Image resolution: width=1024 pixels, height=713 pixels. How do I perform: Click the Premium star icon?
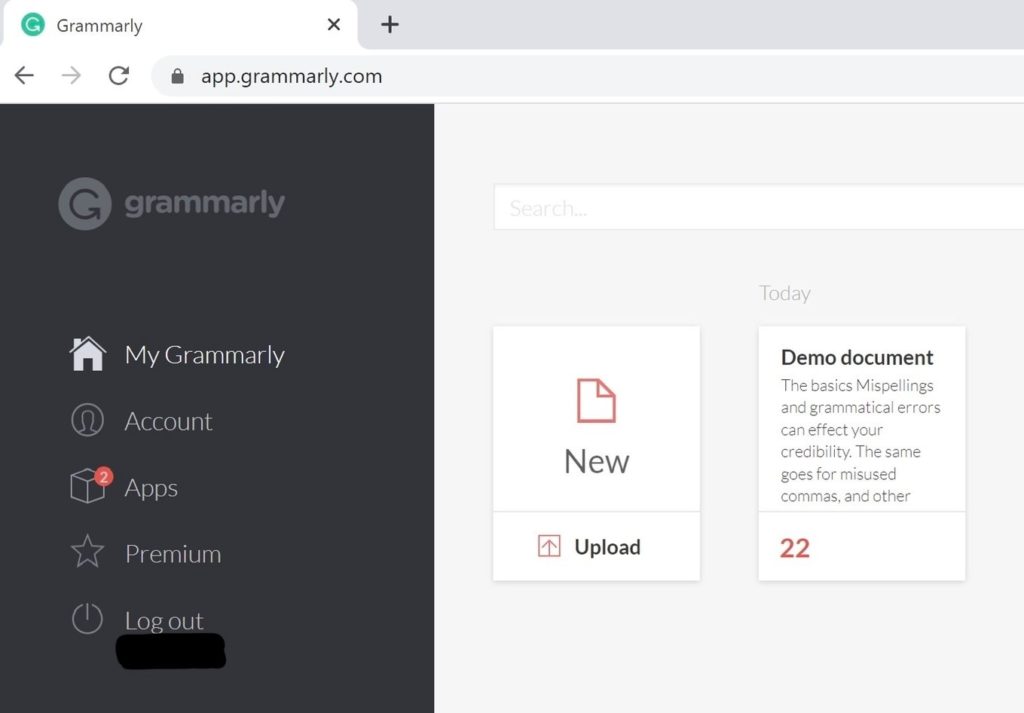tap(88, 551)
